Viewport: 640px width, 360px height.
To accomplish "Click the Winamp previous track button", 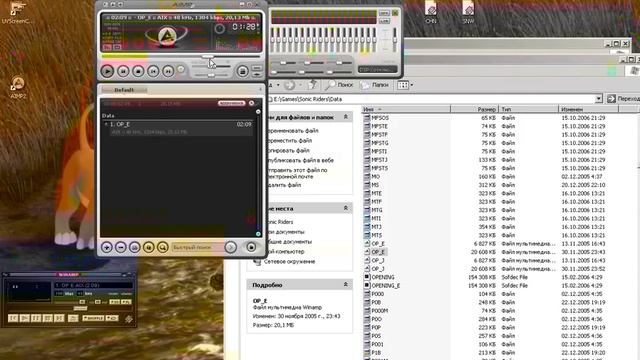I will [x=13, y=318].
